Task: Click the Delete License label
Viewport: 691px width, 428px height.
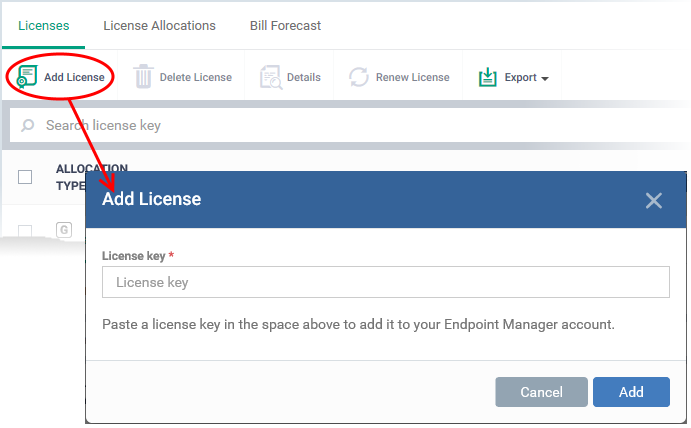Action: 196,77
